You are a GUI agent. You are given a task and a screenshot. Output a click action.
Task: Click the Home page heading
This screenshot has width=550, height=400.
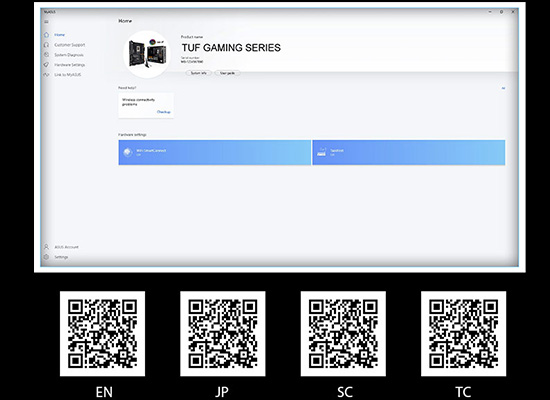point(125,21)
